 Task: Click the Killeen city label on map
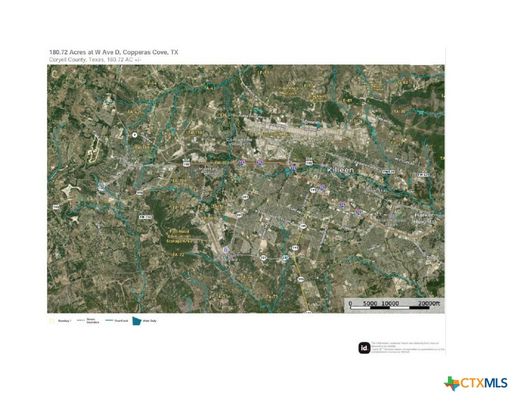coord(340,170)
